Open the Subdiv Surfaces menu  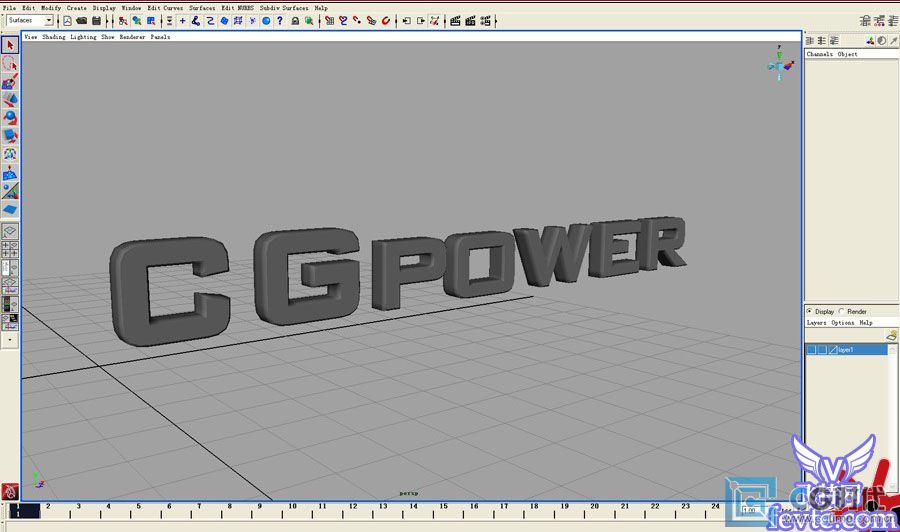point(284,8)
